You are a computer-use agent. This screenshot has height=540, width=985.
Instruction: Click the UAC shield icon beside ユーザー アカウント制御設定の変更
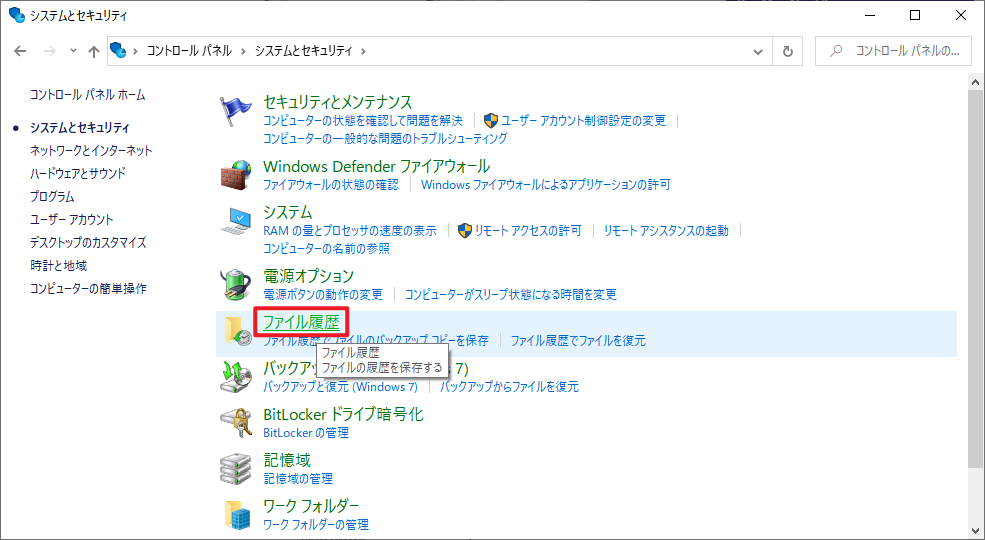tap(491, 121)
